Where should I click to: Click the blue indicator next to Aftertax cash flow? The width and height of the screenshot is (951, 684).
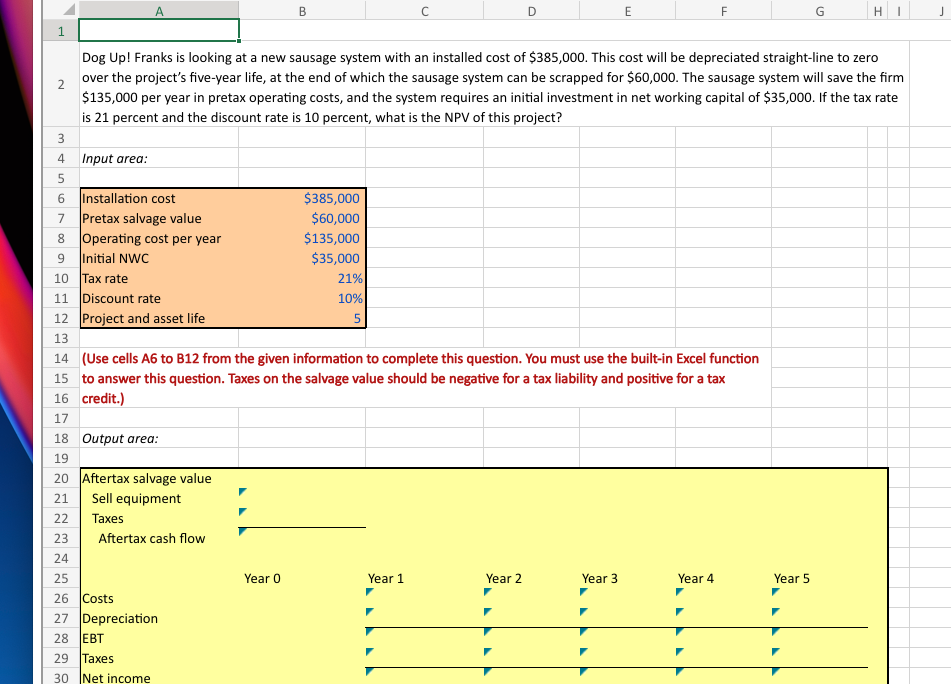[241, 532]
